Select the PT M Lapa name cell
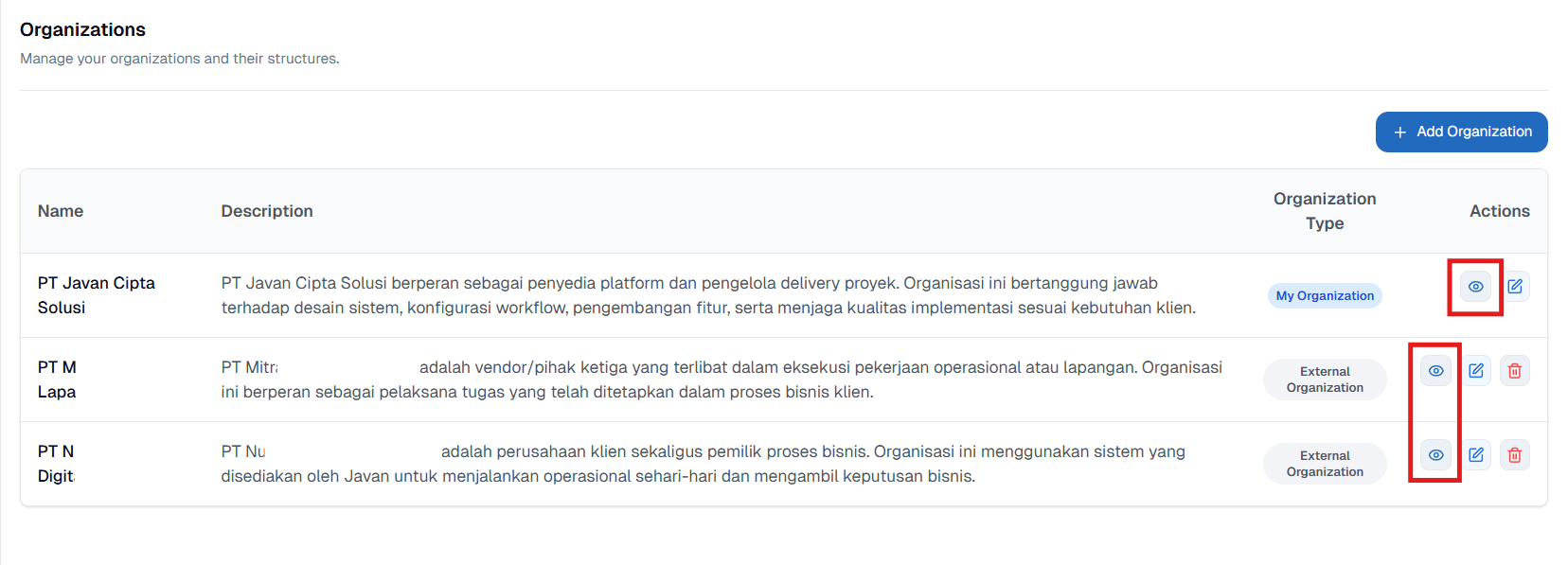The image size is (1568, 565). (x=57, y=380)
